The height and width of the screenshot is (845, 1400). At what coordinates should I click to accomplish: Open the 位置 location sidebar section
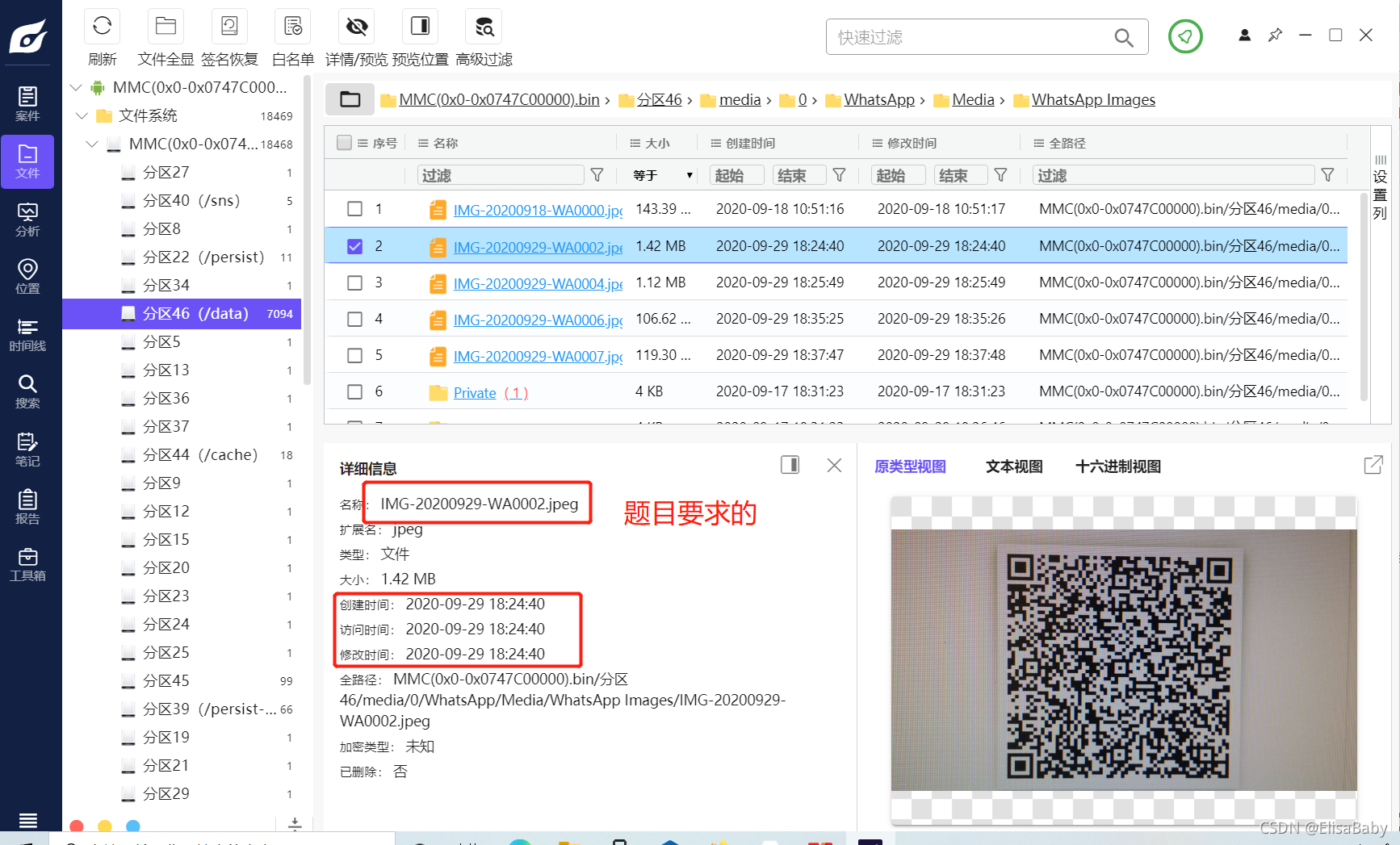click(27, 277)
